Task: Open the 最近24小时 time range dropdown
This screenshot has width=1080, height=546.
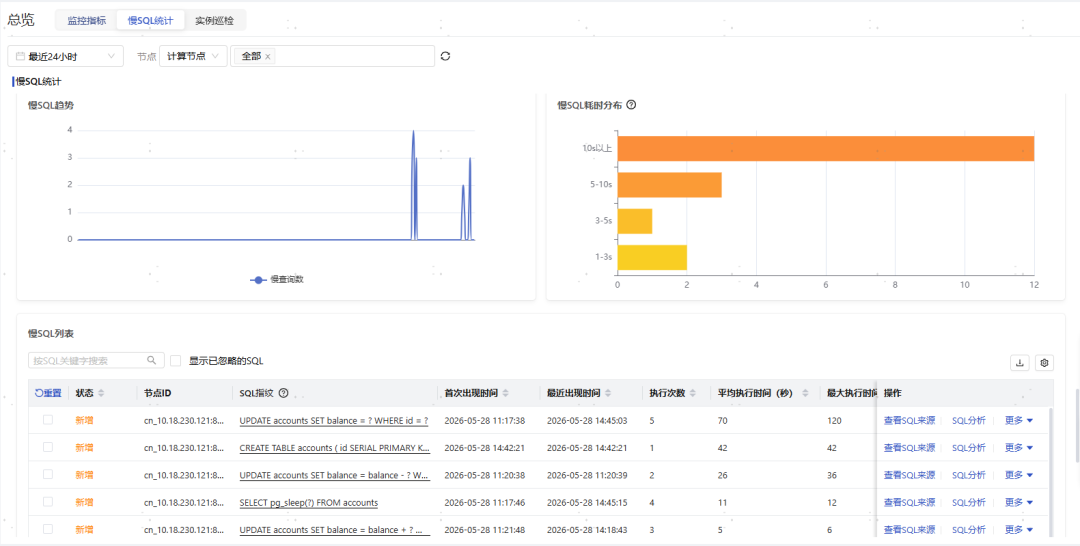Action: pos(65,56)
